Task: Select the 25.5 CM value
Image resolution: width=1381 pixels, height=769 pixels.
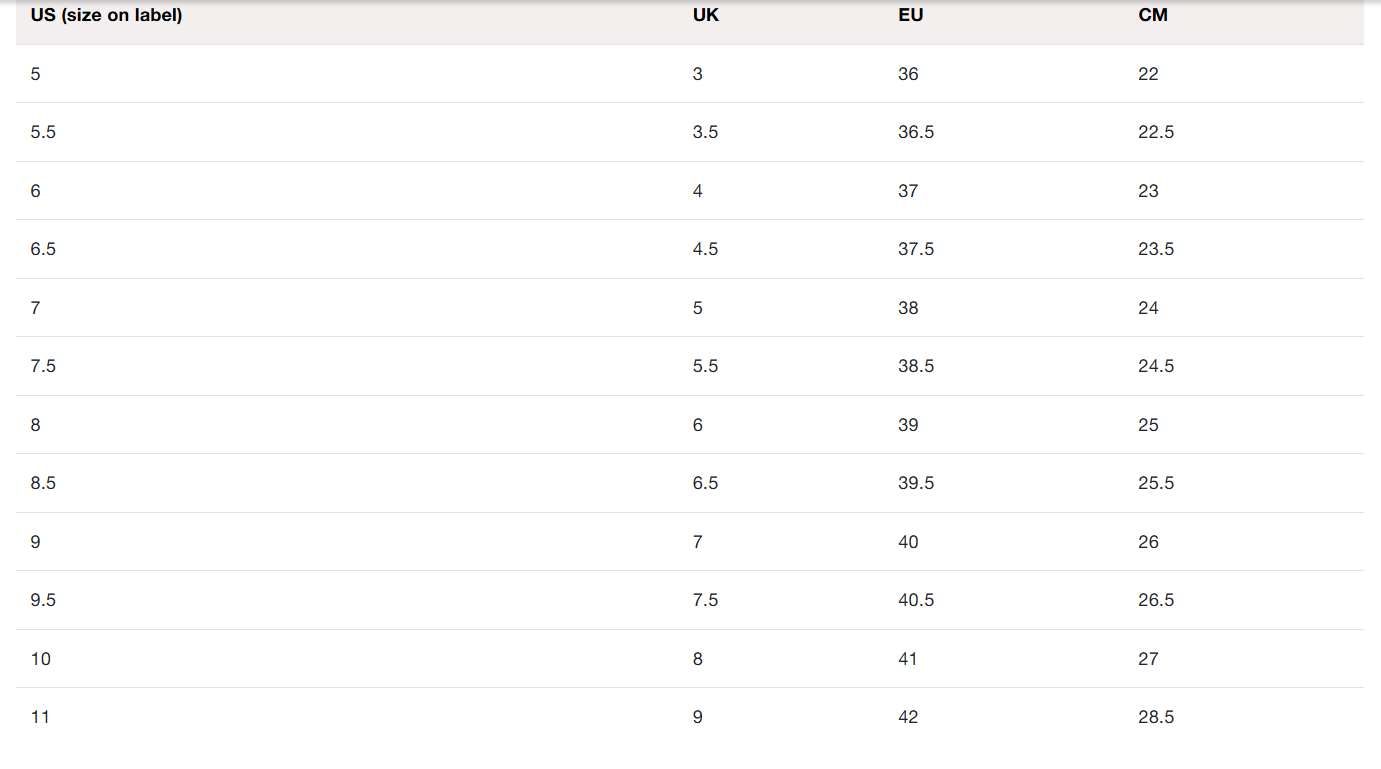Action: (x=1156, y=483)
